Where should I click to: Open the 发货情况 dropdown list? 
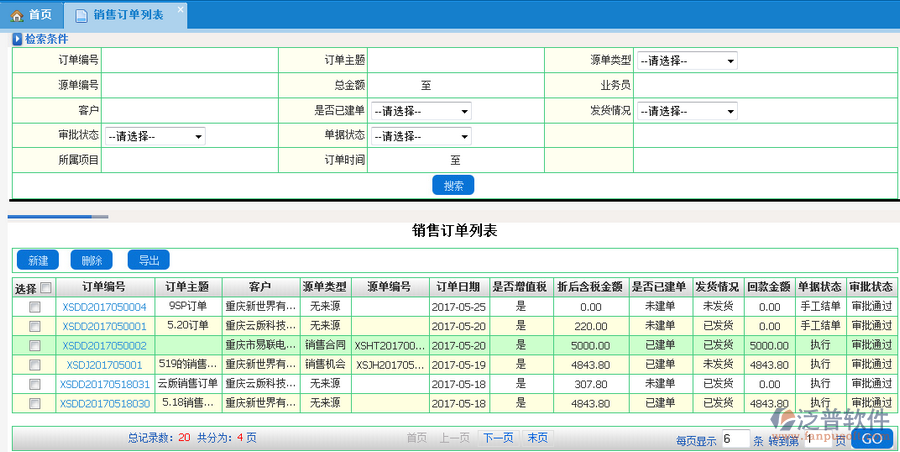click(x=687, y=111)
